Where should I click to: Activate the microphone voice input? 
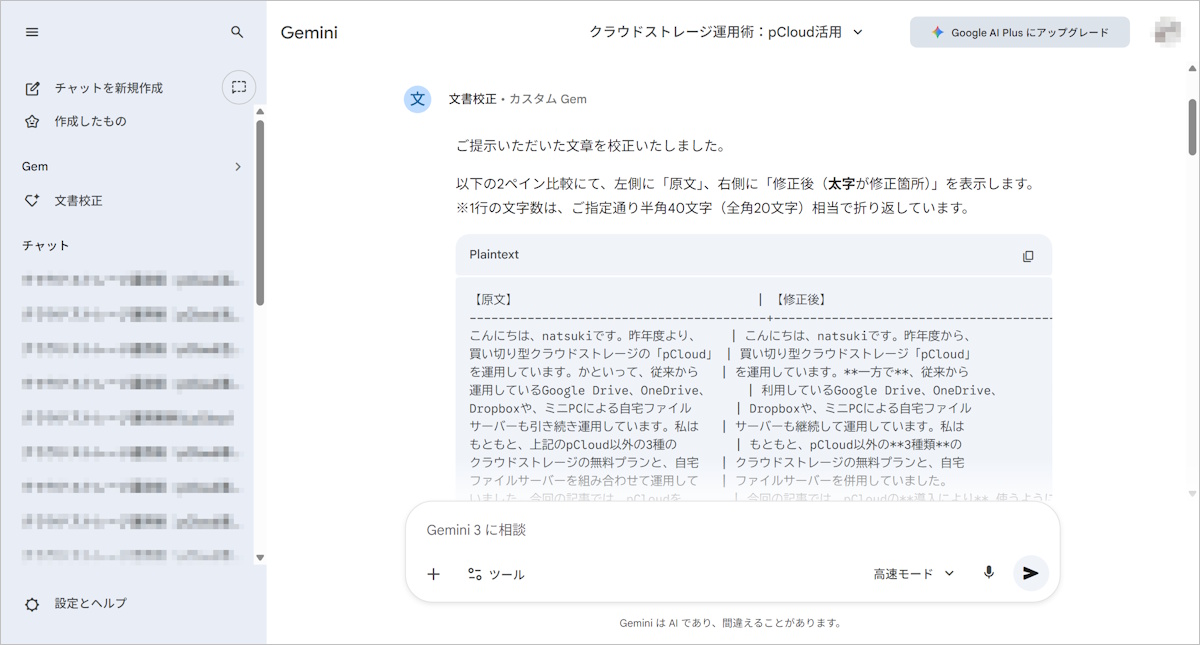point(988,573)
